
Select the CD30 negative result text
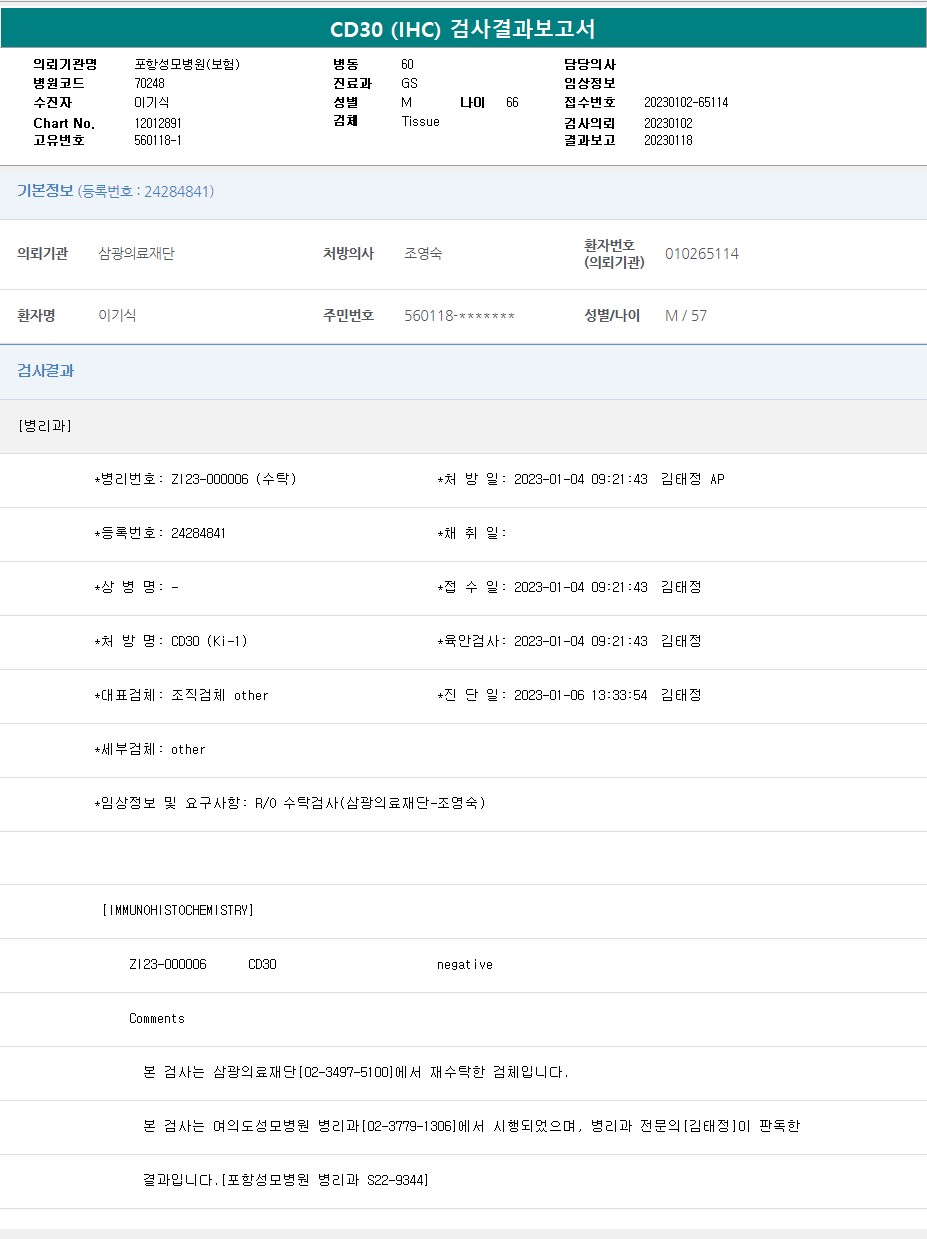click(x=464, y=964)
